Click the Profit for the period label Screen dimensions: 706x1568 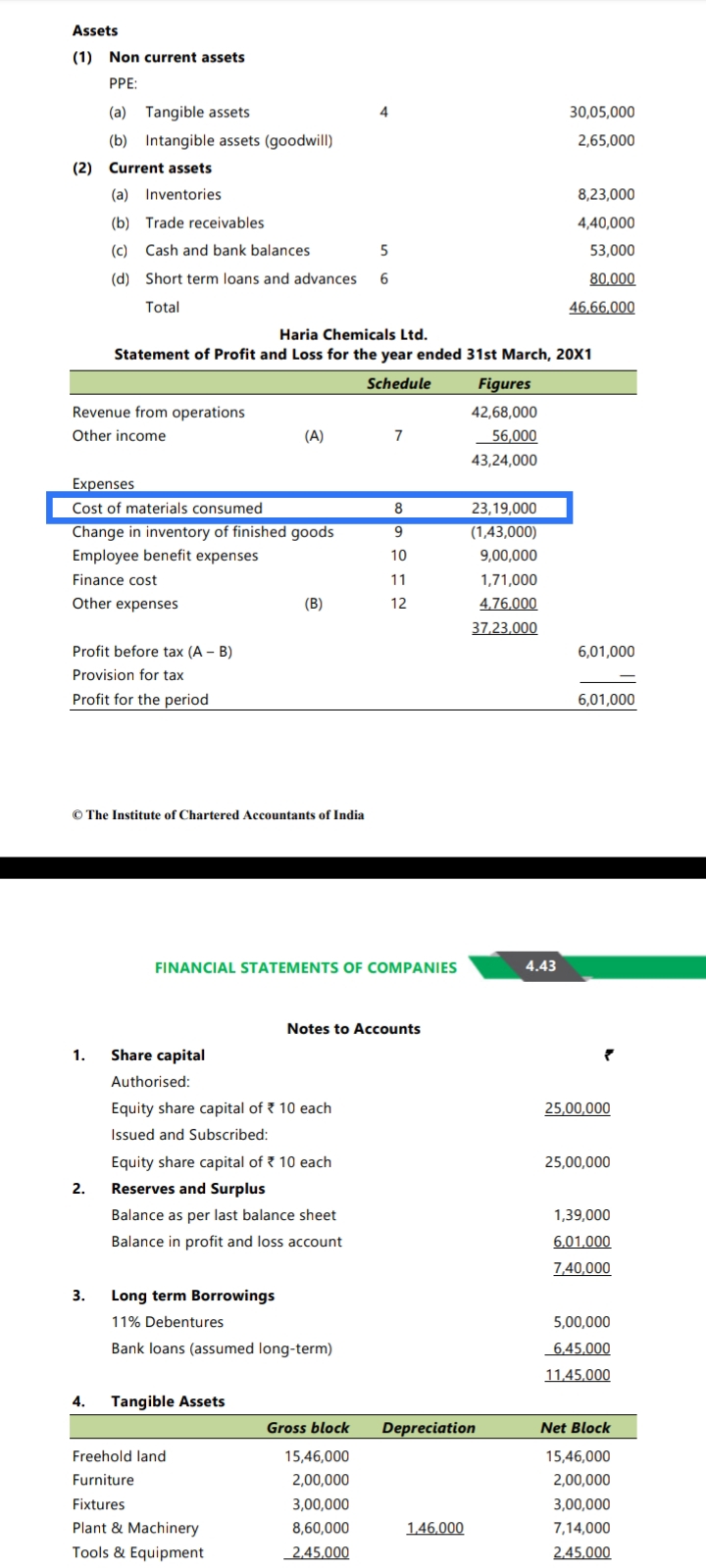point(140,700)
